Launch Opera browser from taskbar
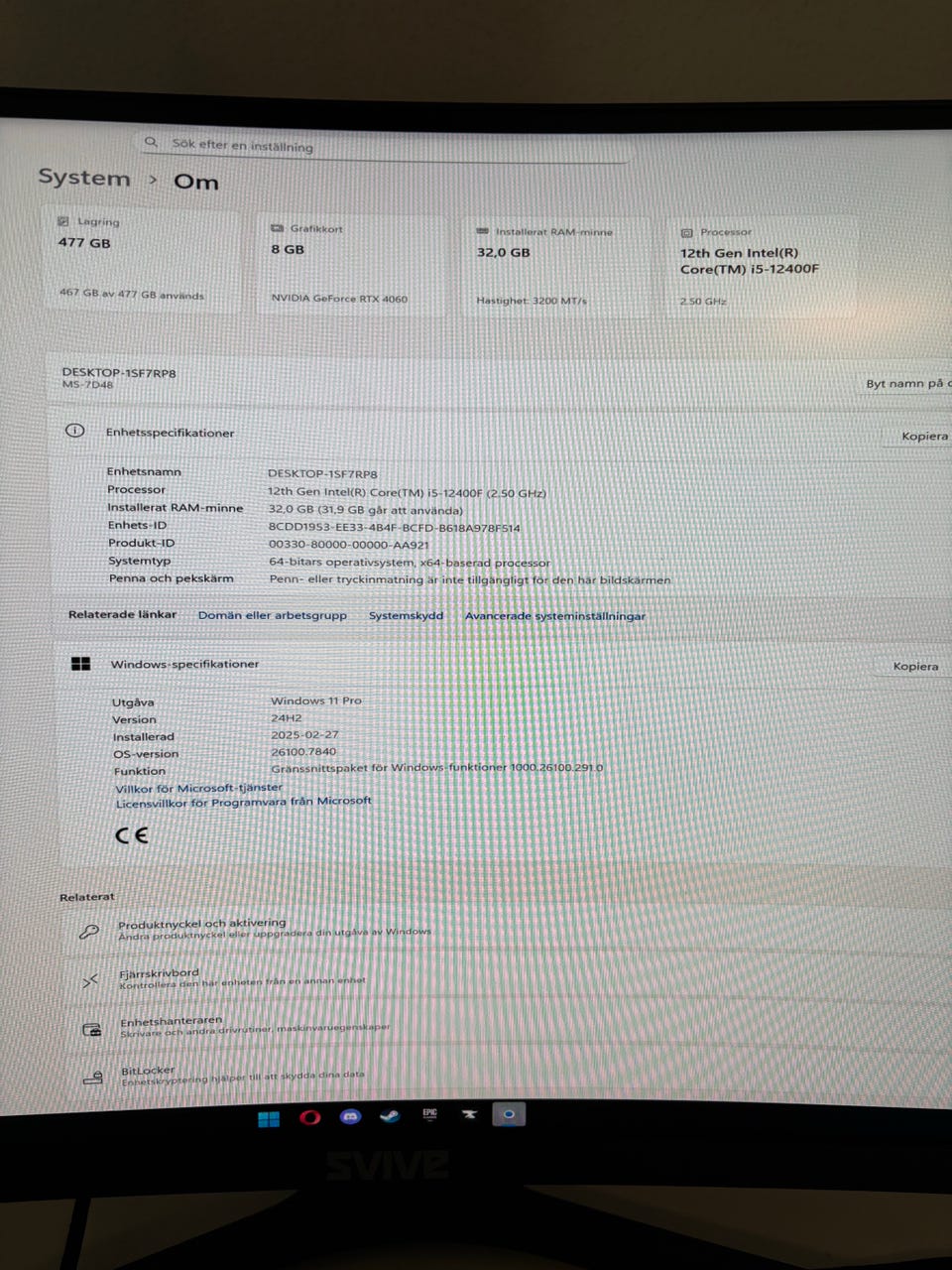The width and height of the screenshot is (952, 1270). click(309, 1118)
